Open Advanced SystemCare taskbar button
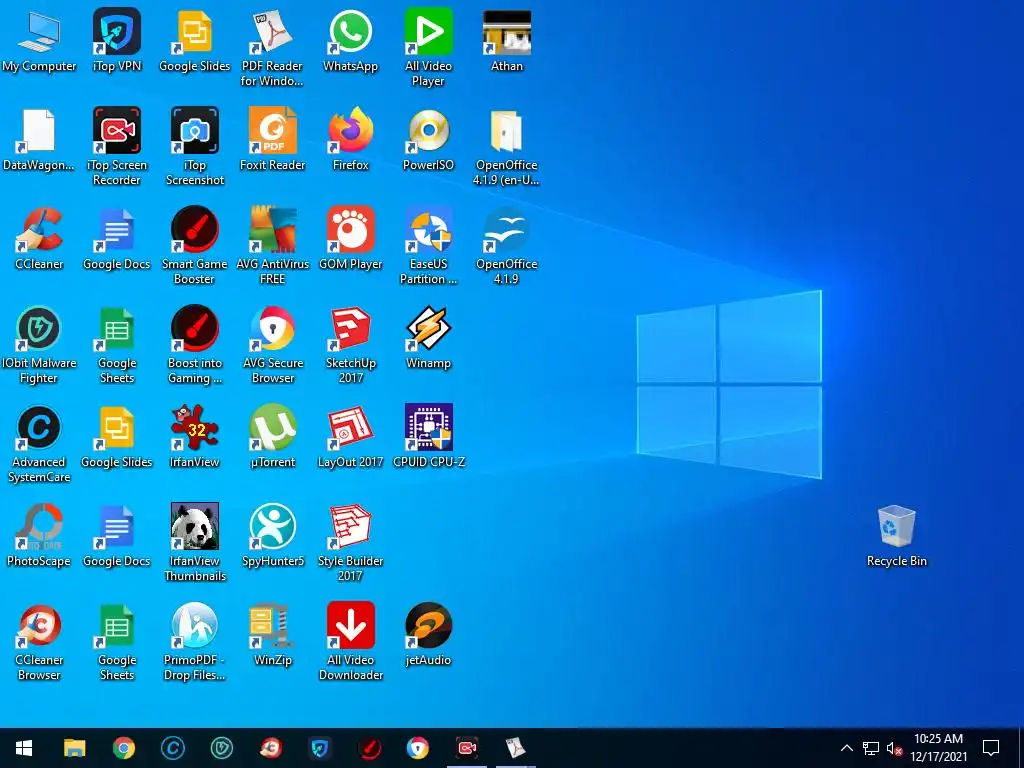The width and height of the screenshot is (1024, 768). coord(172,748)
